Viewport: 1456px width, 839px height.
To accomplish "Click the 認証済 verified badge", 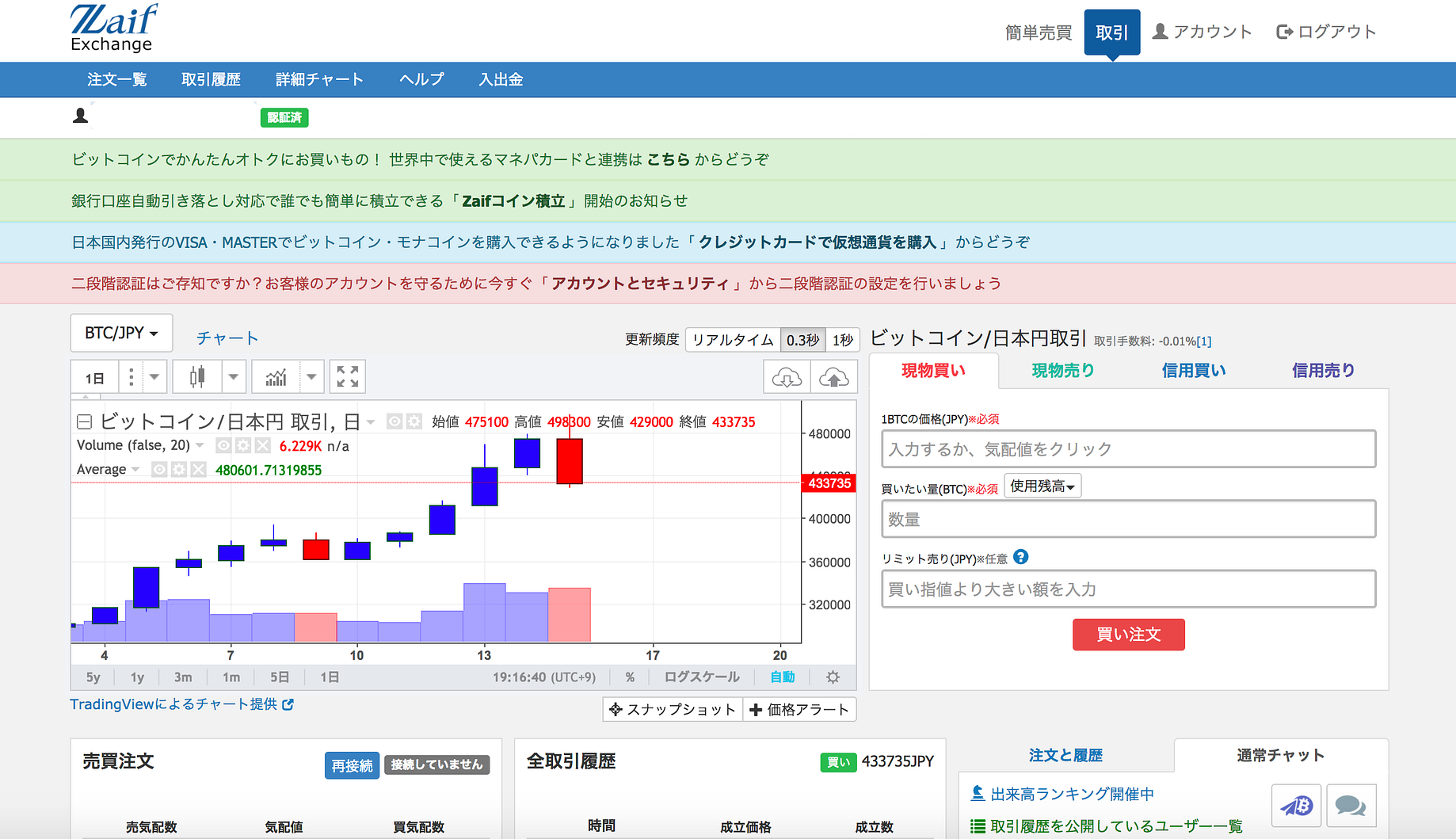I will pyautogui.click(x=284, y=118).
